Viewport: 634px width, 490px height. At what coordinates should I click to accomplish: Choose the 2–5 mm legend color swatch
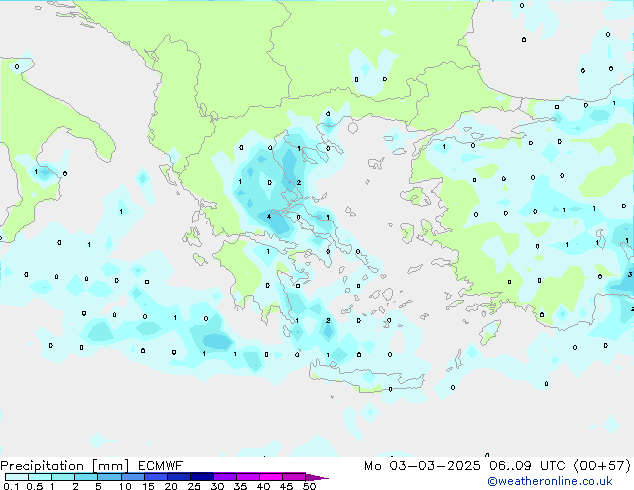click(x=86, y=477)
